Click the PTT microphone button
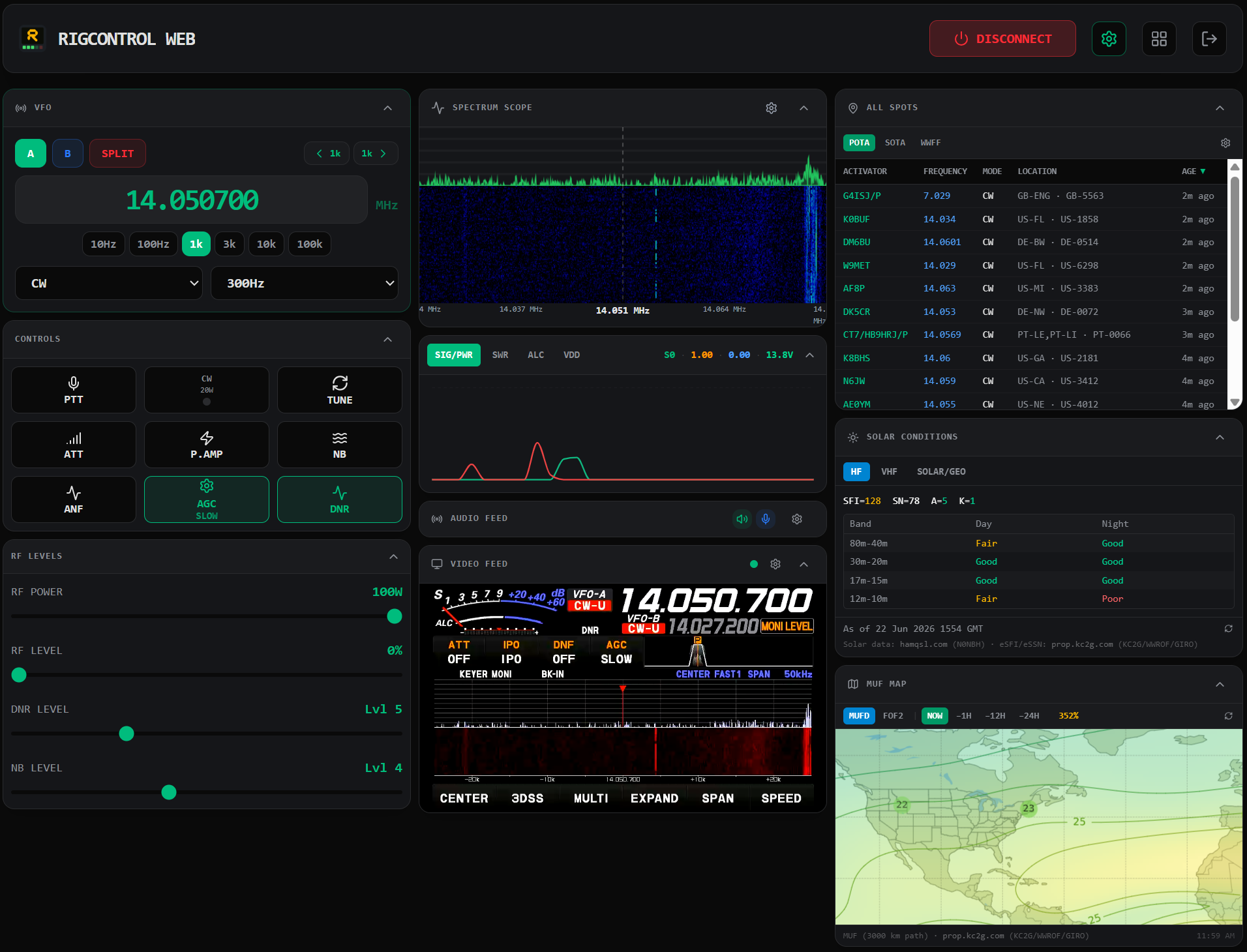Screen dimensions: 1247x952 tap(74, 390)
